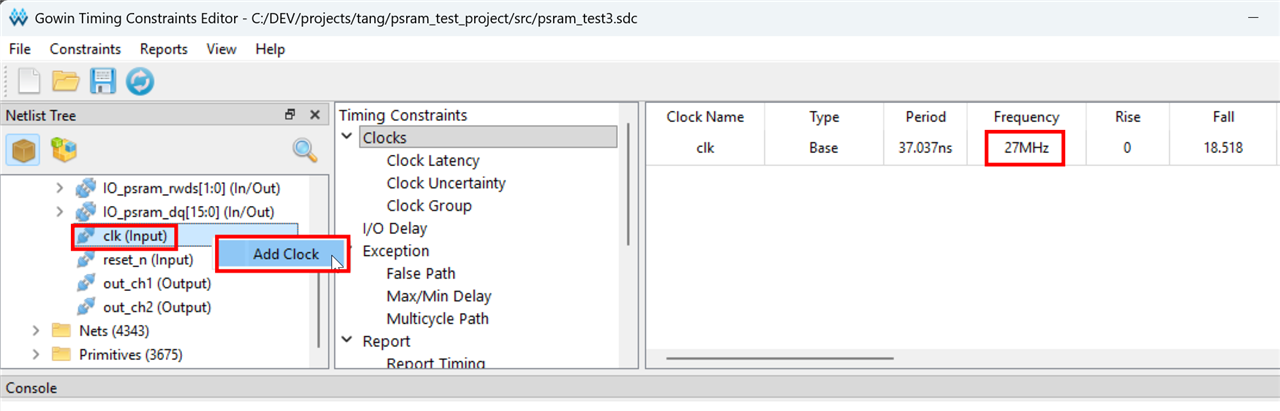
Task: Click the Timing Constraints vertical scrollbar
Action: pos(628,183)
